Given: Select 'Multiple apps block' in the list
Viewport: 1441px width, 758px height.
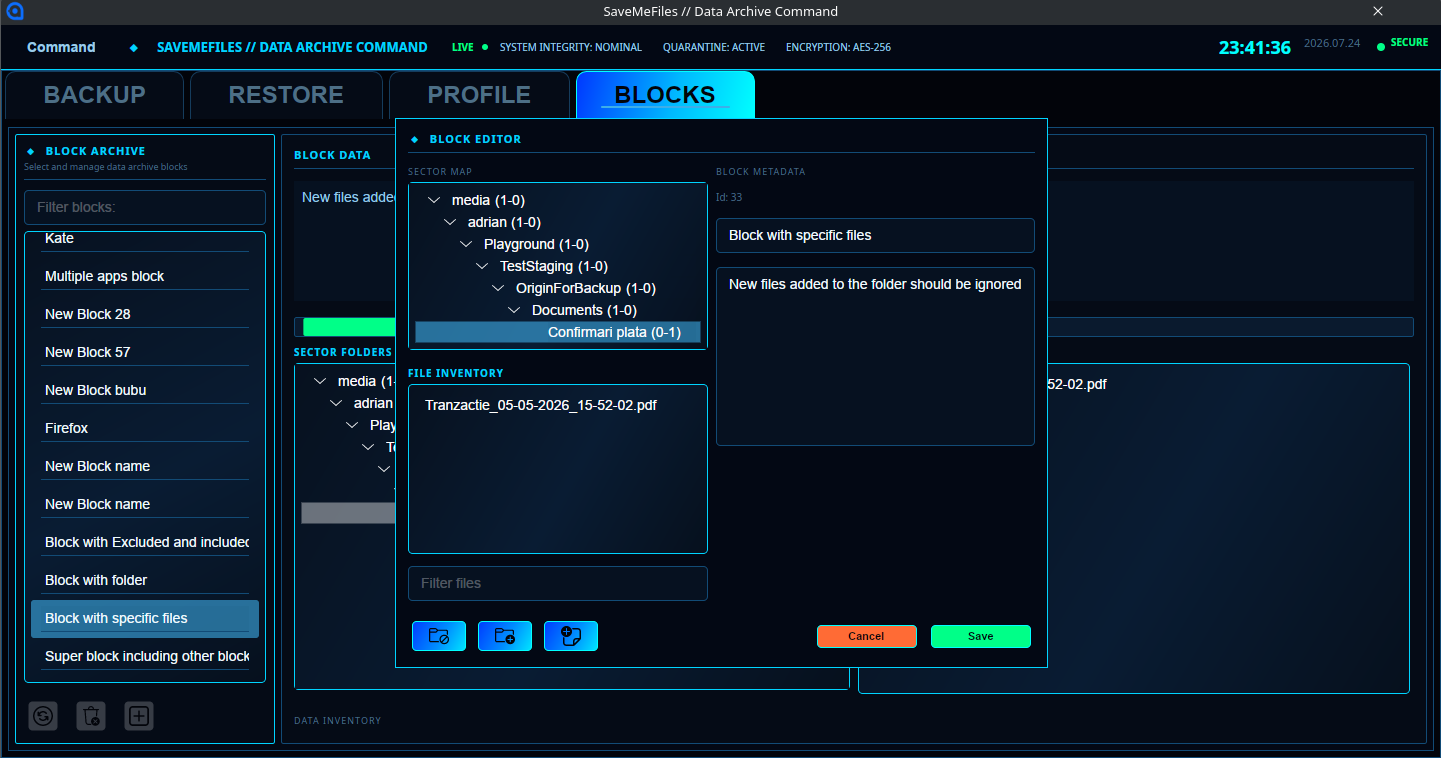Looking at the screenshot, I should point(145,276).
